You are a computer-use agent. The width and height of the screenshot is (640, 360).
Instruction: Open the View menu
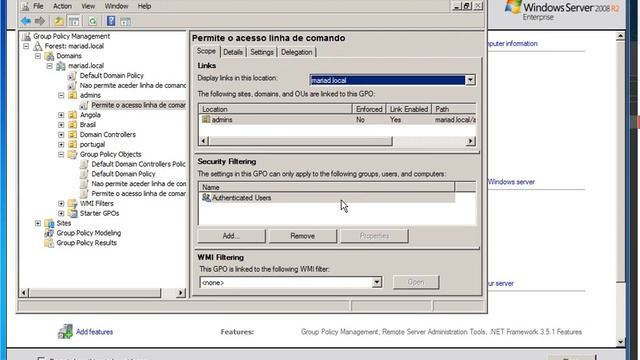(x=88, y=6)
